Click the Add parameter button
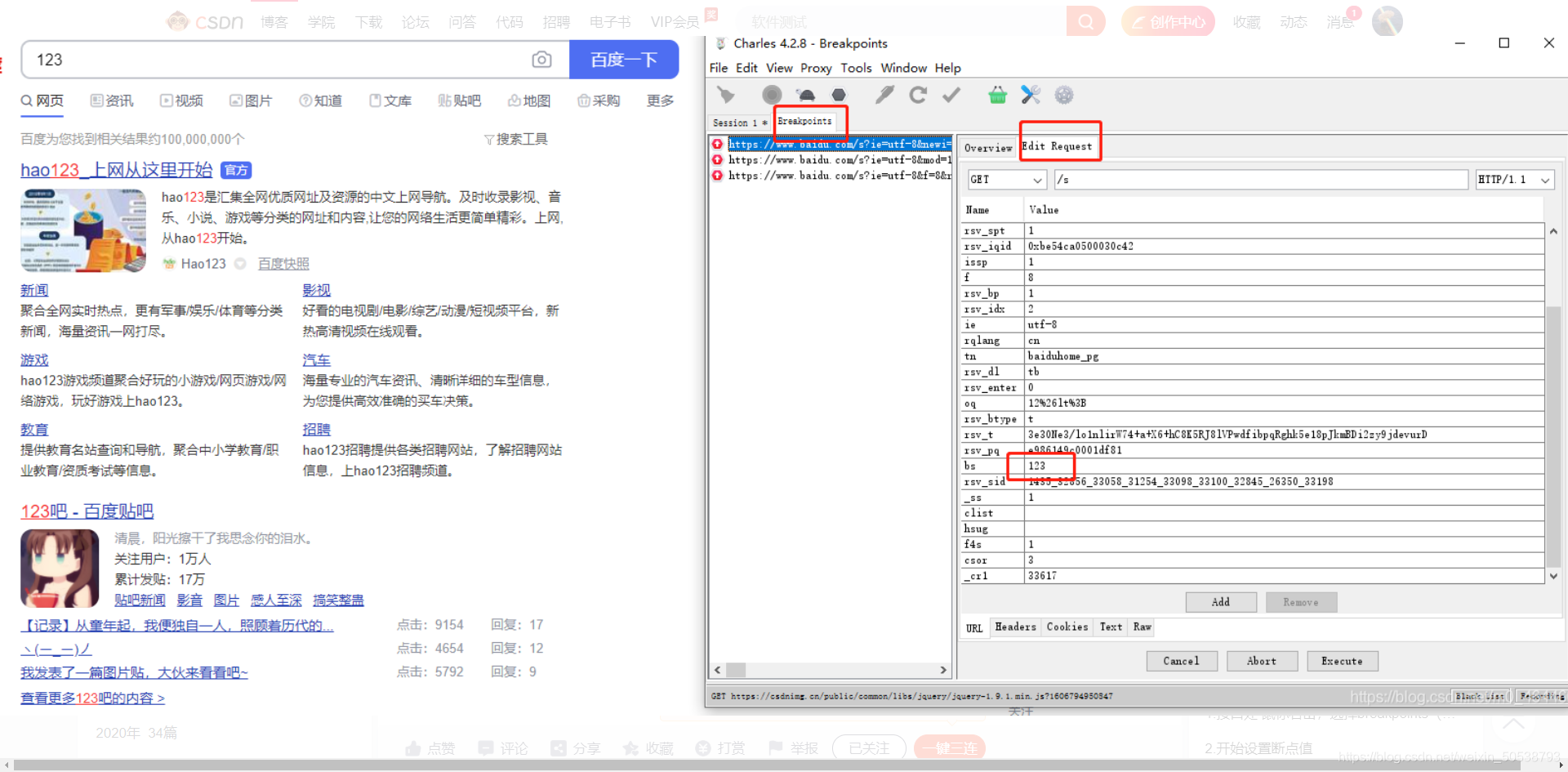The height and width of the screenshot is (772, 1568). click(x=1221, y=602)
